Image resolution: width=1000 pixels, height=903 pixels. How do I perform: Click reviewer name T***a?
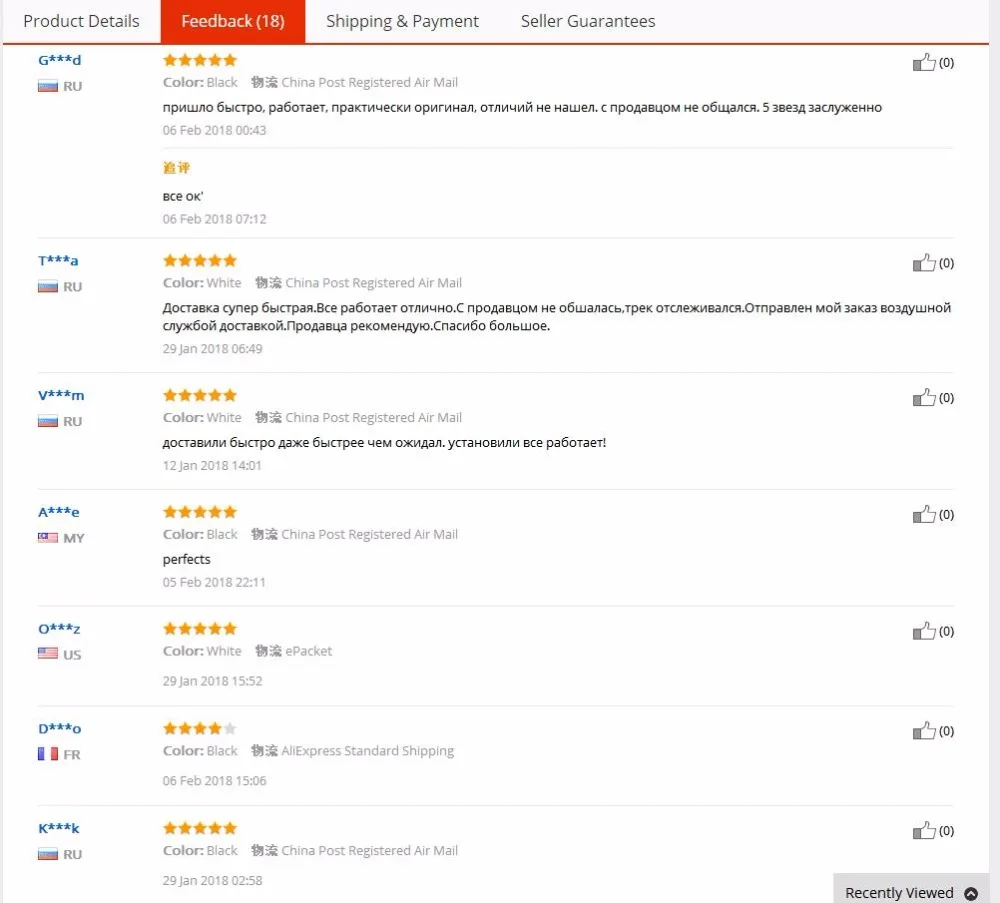pos(58,260)
